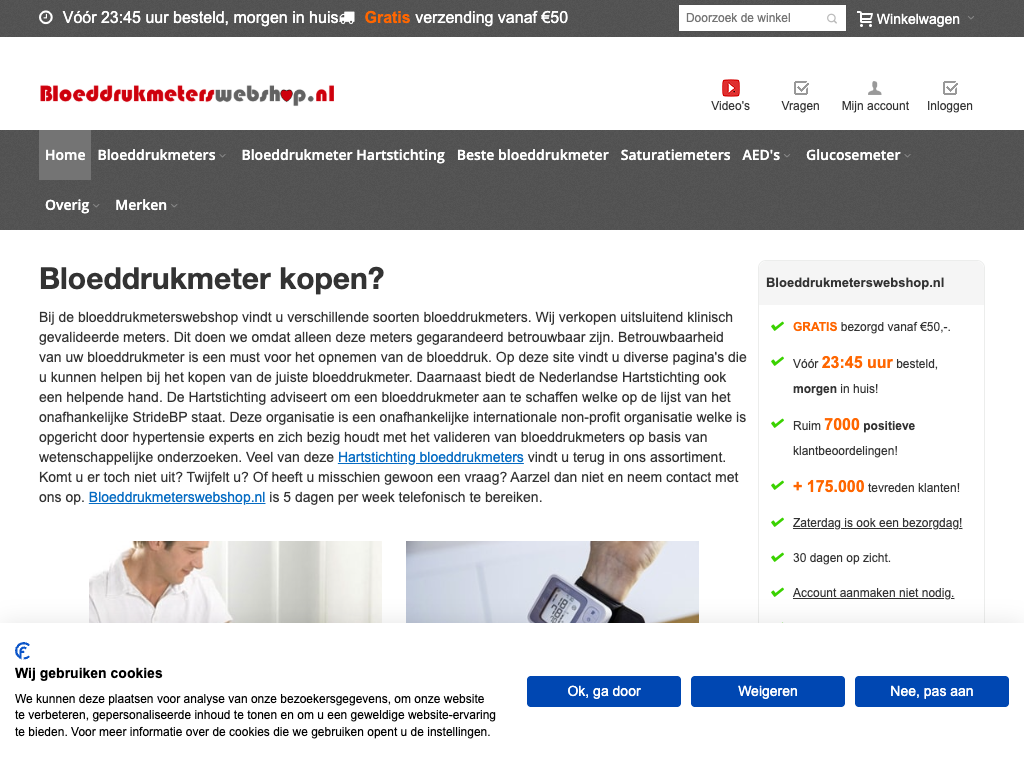Click the Video's play icon

(730, 88)
